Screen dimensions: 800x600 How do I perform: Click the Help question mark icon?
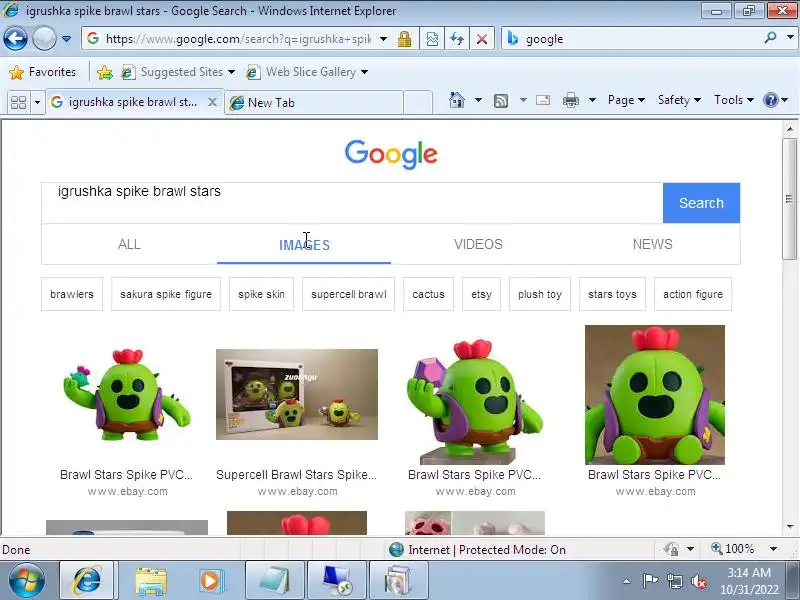(x=770, y=100)
